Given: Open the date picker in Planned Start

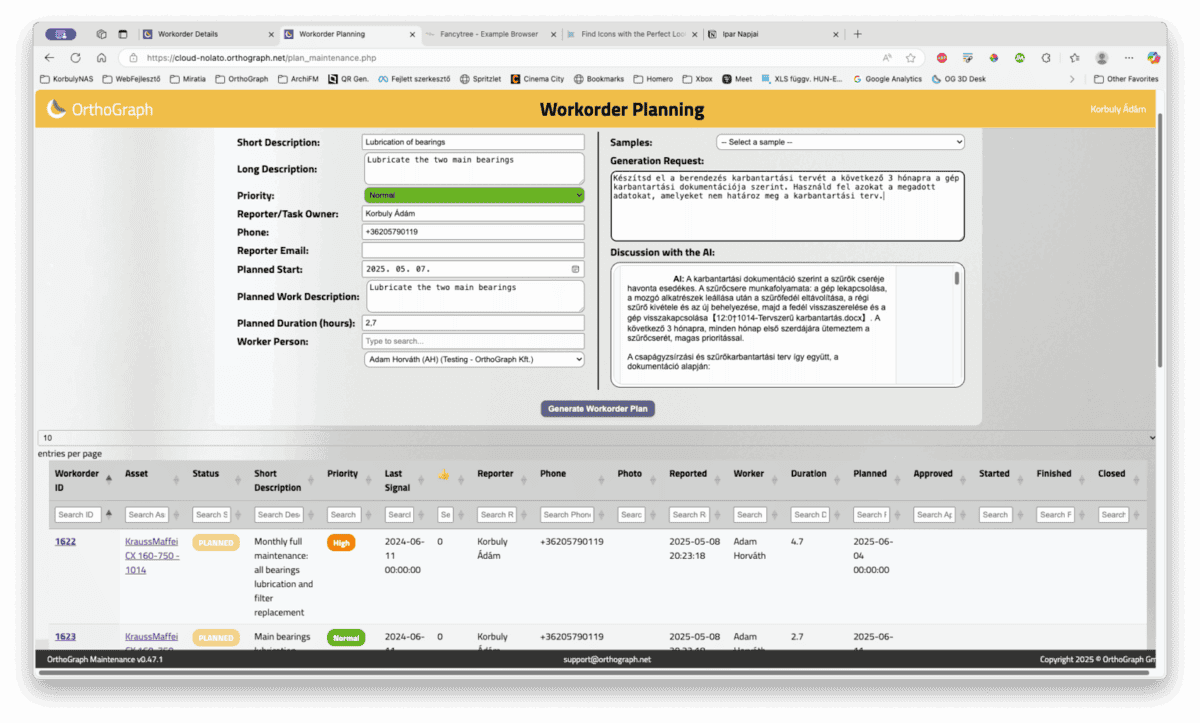Looking at the screenshot, I should pyautogui.click(x=575, y=269).
